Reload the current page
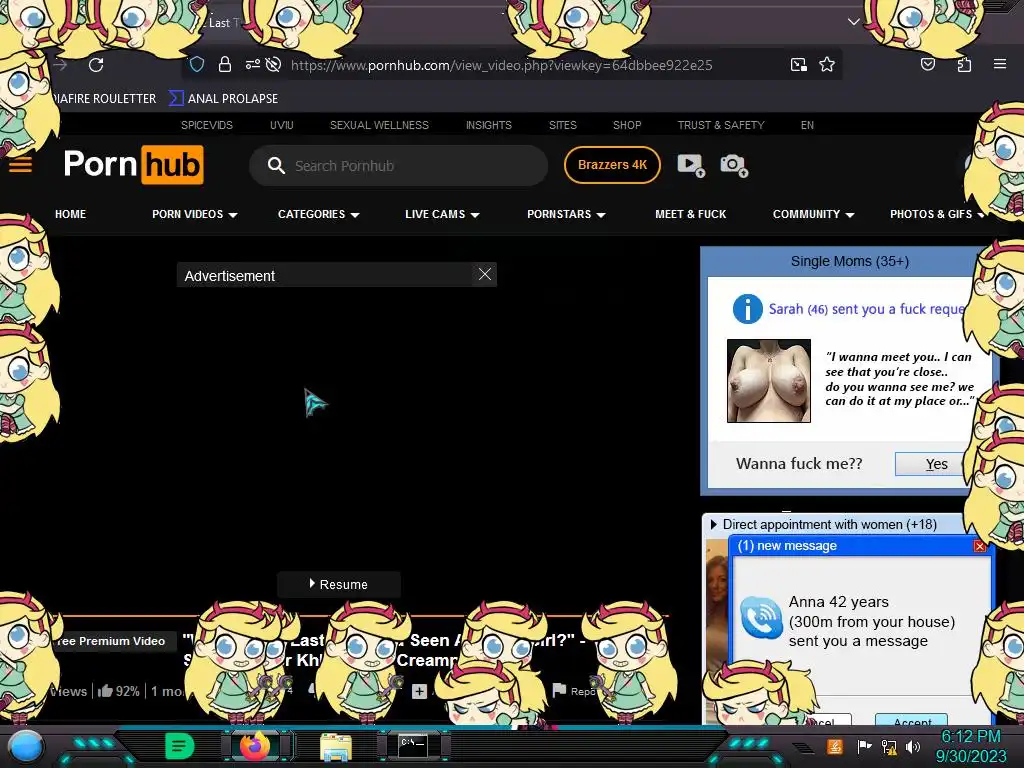The width and height of the screenshot is (1024, 768). 96,65
